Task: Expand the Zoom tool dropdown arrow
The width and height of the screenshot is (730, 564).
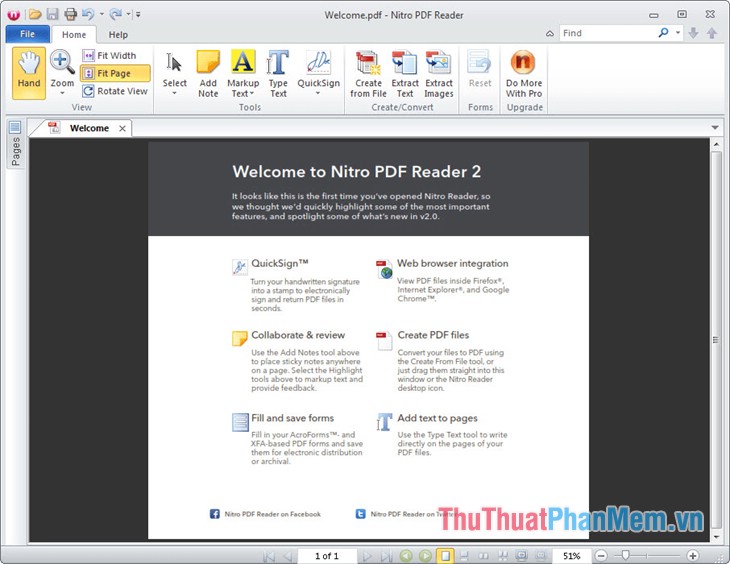Action: [x=62, y=93]
